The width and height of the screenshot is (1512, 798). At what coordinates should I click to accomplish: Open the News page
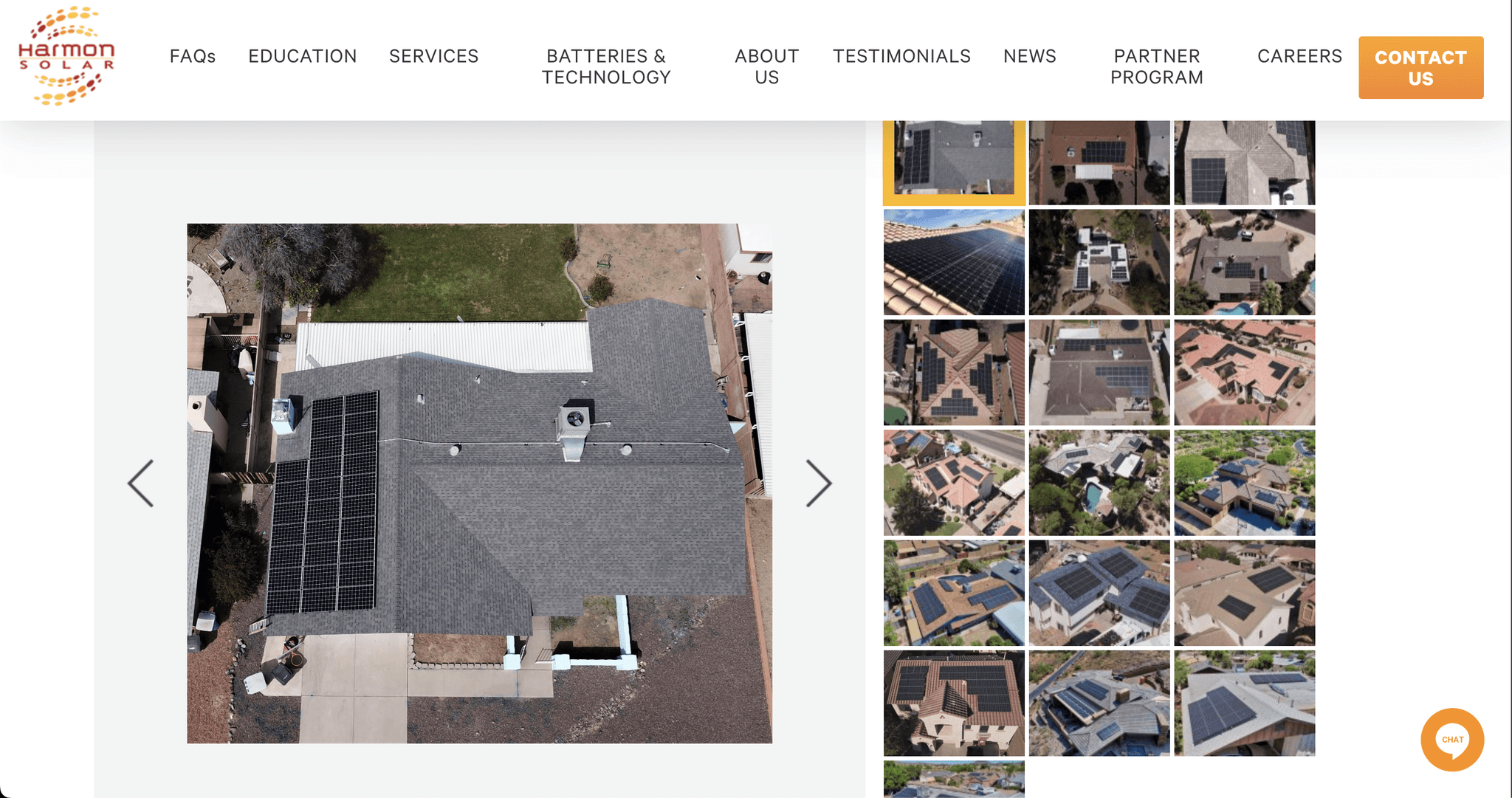(x=1029, y=56)
